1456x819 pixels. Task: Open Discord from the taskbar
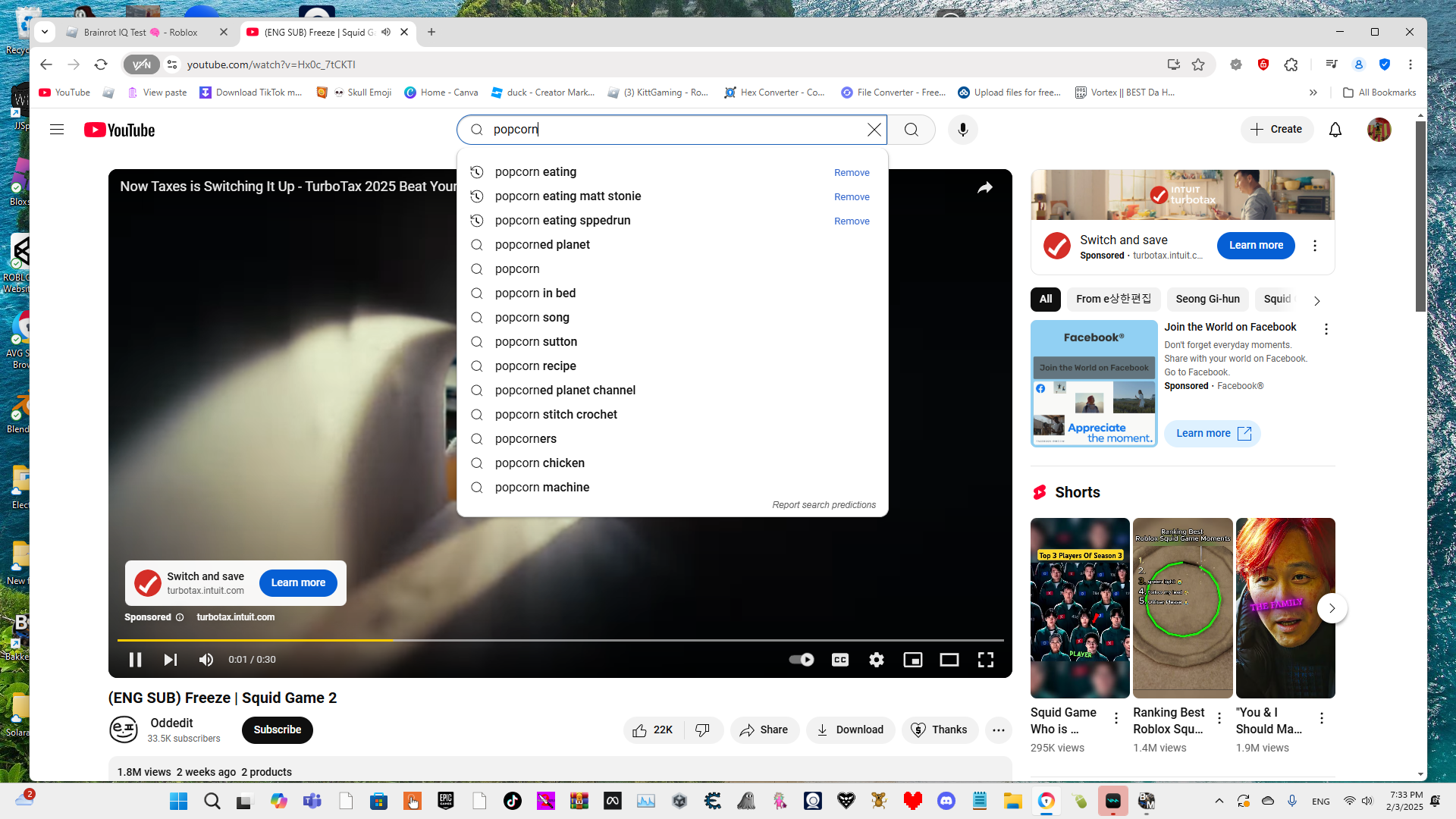pyautogui.click(x=946, y=801)
